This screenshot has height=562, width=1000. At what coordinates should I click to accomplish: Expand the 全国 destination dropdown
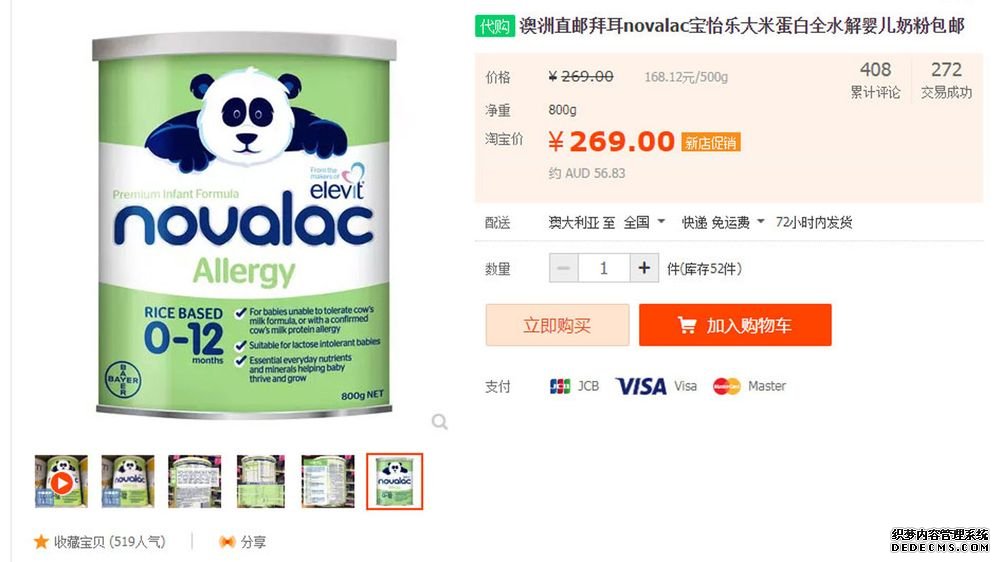point(644,222)
